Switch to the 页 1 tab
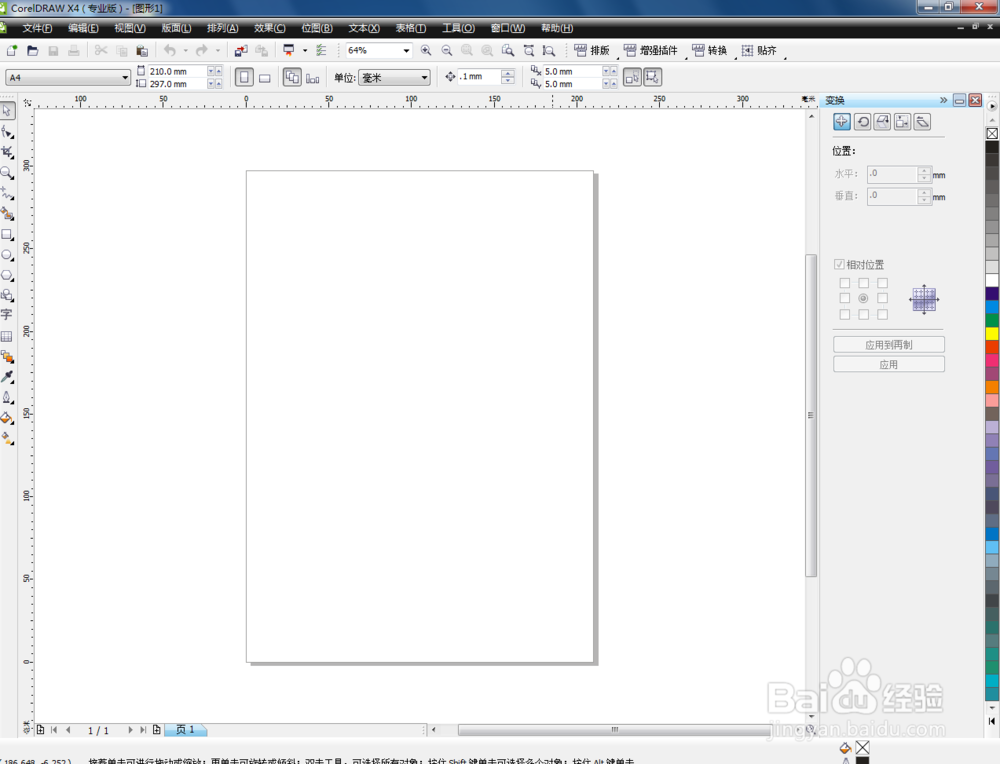Screen dimensions: 1000x764 click(186, 730)
